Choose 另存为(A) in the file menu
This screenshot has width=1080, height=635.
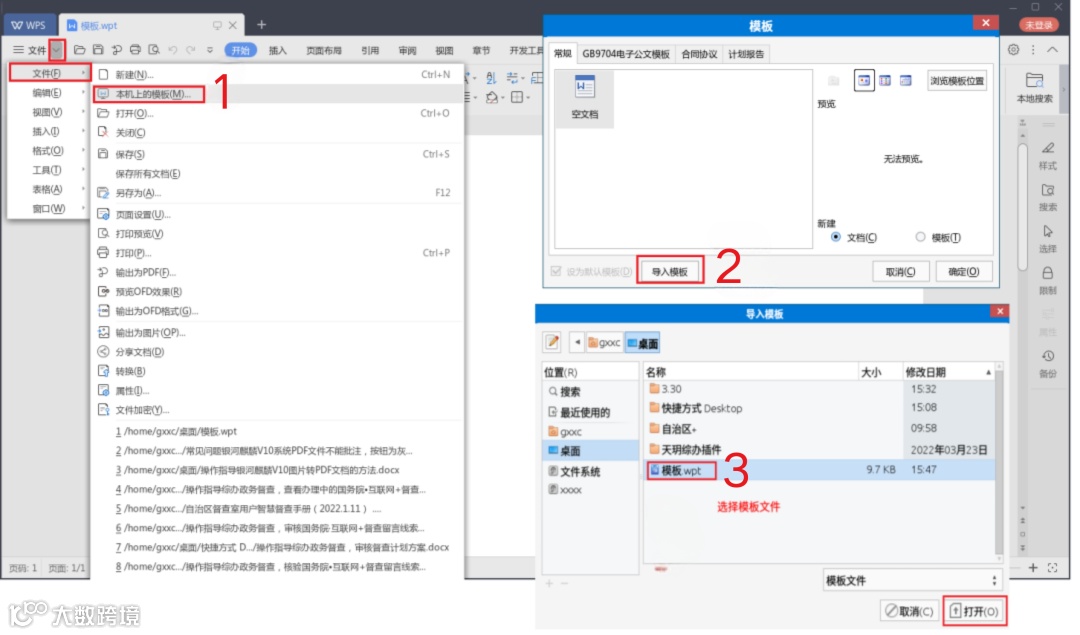(278, 193)
